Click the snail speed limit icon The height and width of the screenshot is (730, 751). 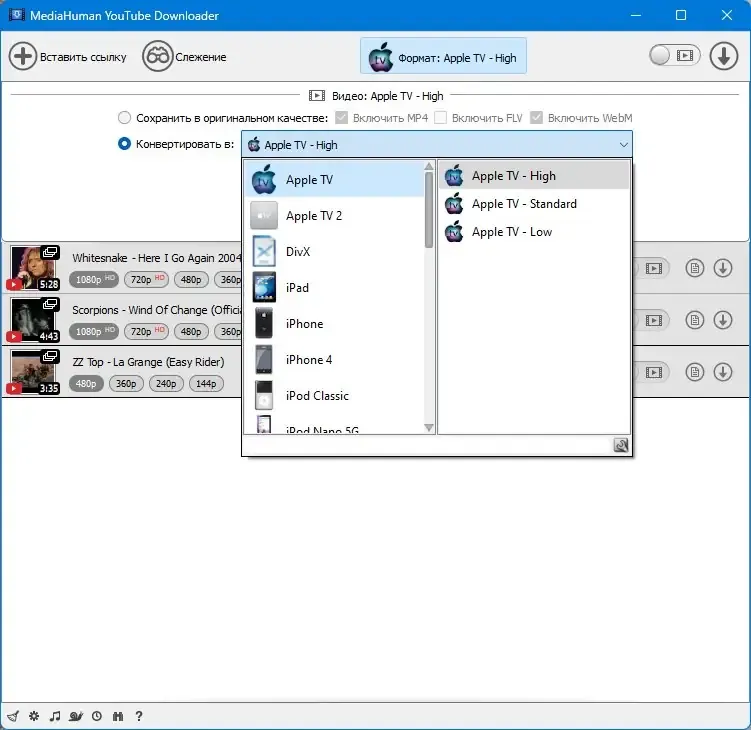76,716
